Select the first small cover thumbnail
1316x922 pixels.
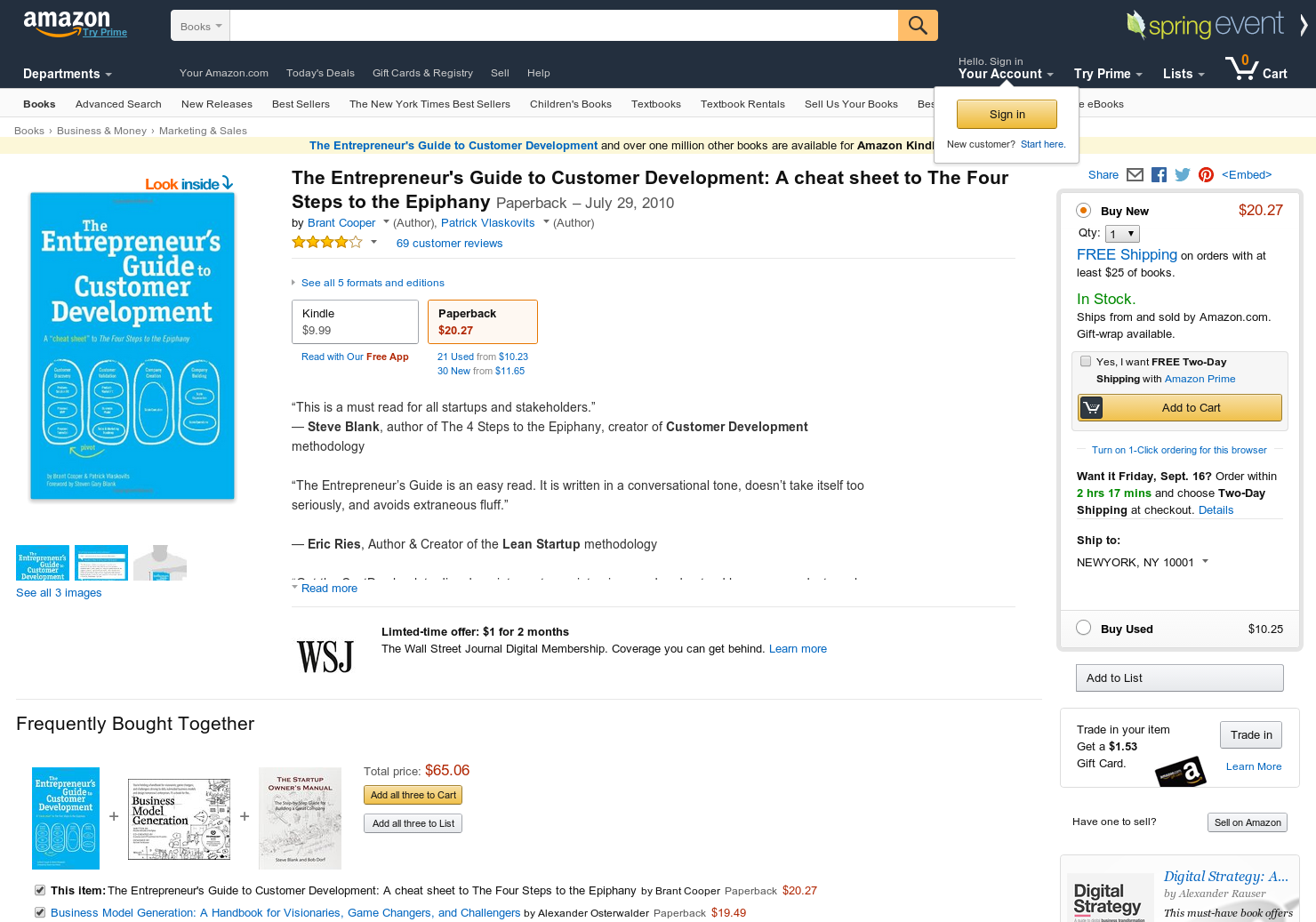click(43, 563)
